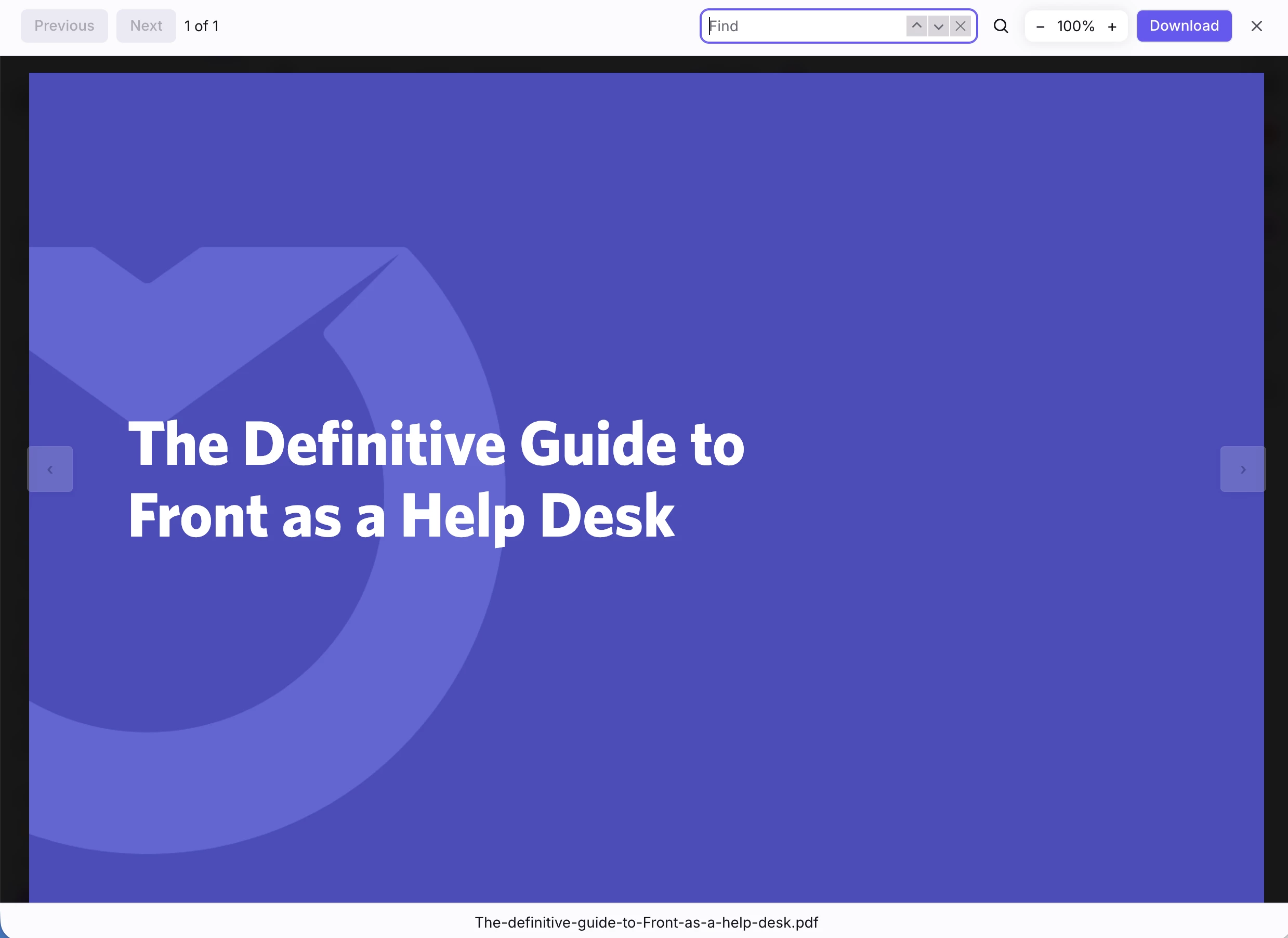
Task: Click the 100% zoom level label
Action: point(1075,26)
